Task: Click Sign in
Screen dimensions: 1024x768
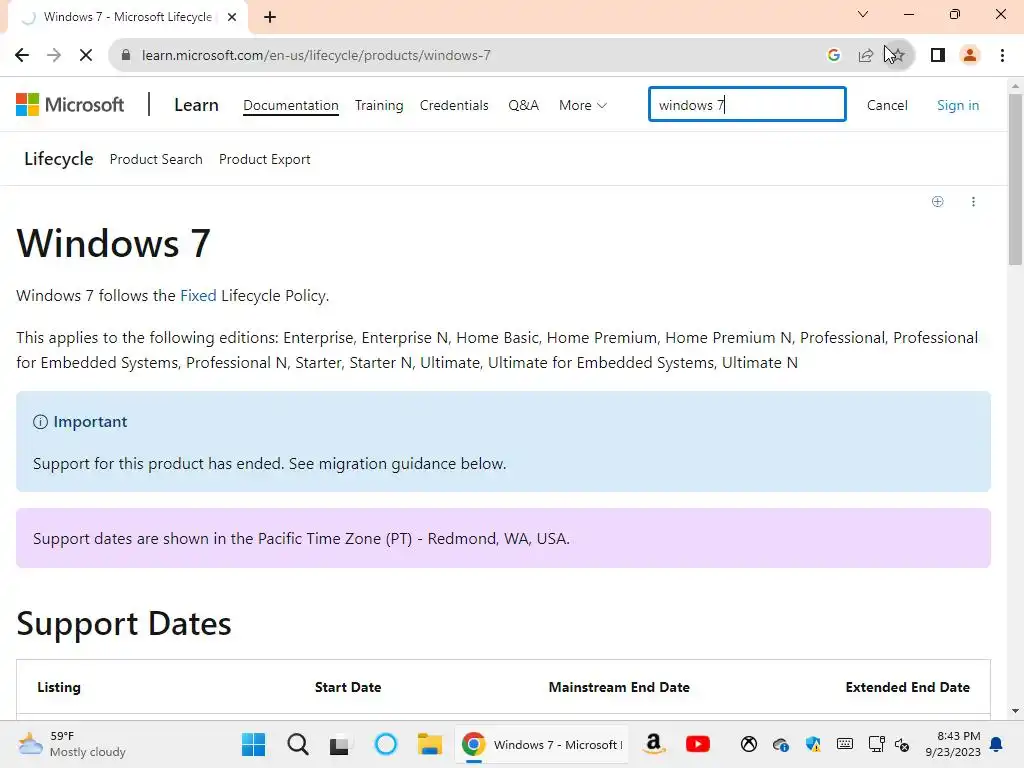Action: (957, 105)
